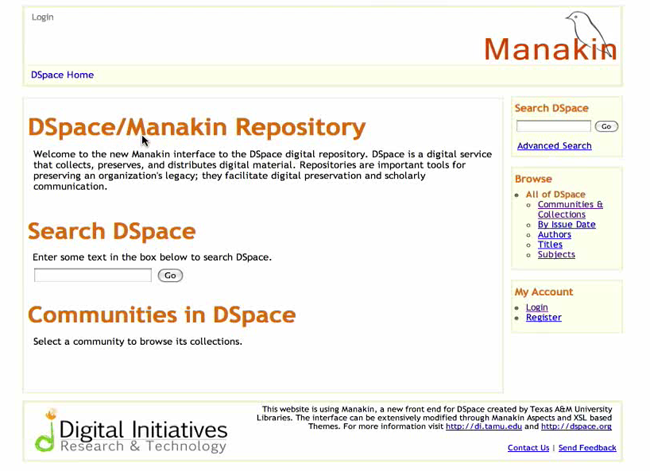Click the main content Go button
This screenshot has width=650, height=471.
pyautogui.click(x=170, y=275)
